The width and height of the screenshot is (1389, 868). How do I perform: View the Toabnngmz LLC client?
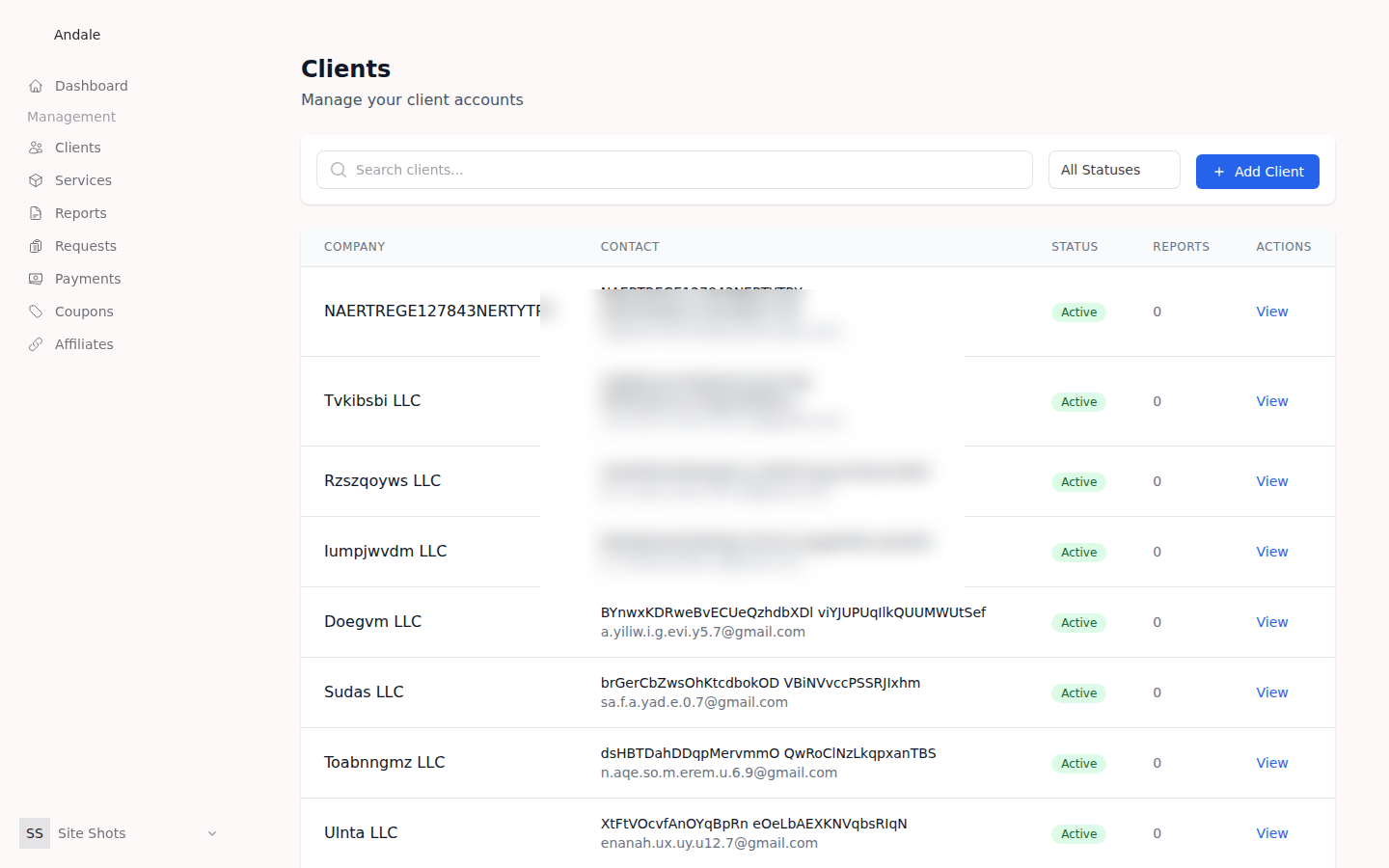coord(1271,763)
